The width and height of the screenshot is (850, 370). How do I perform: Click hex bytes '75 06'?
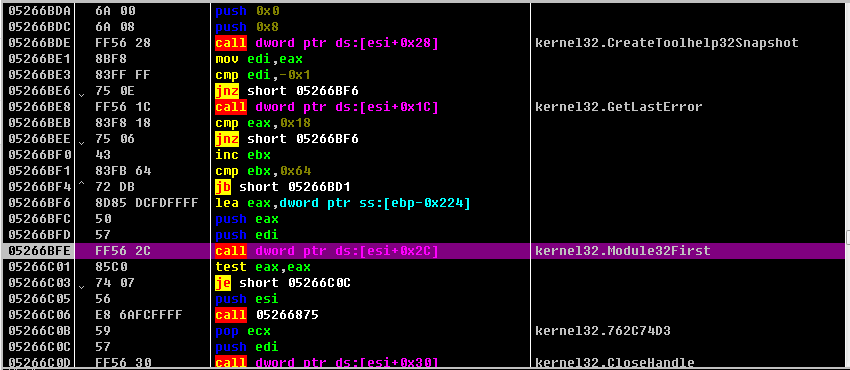[115, 139]
